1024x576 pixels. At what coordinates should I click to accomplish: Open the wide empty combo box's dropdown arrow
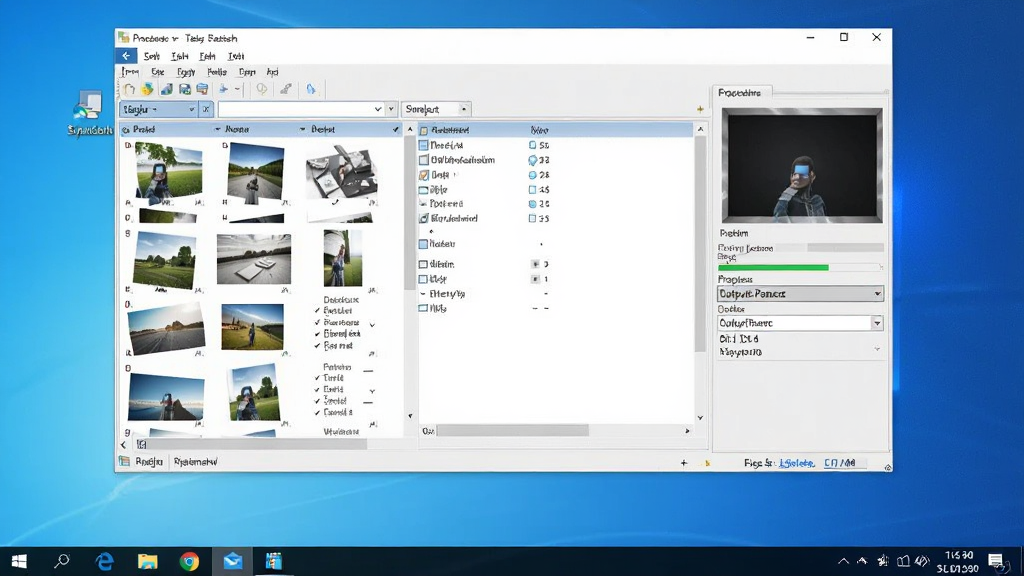(377, 109)
